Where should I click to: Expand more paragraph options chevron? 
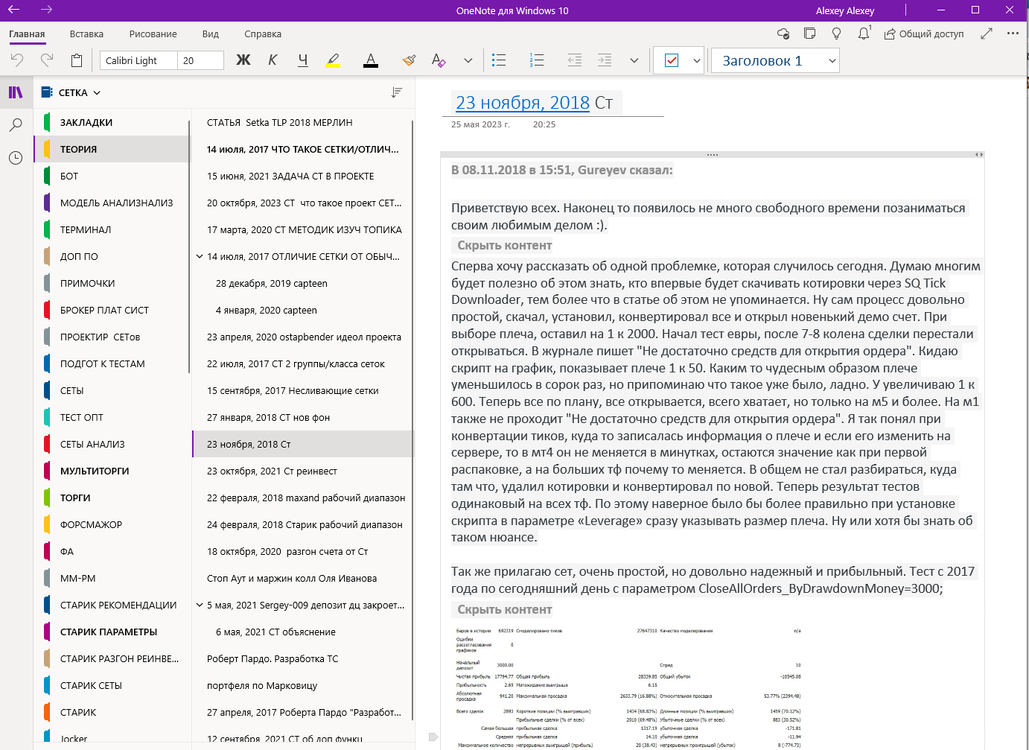tap(634, 60)
